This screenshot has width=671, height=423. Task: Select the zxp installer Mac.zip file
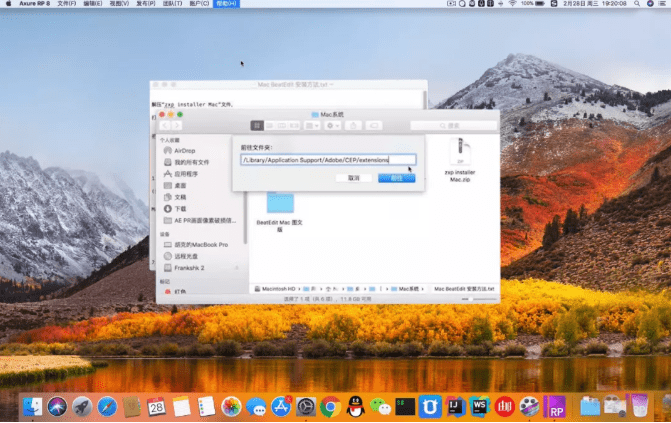460,160
